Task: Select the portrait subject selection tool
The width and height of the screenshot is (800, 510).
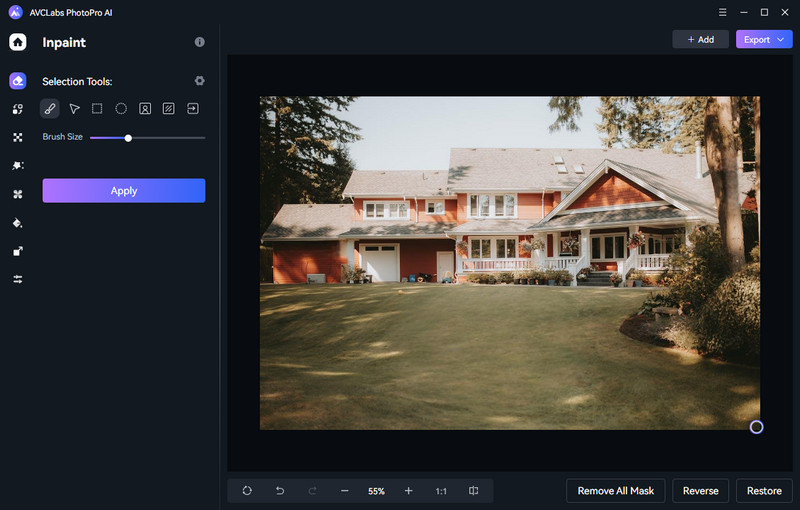Action: pos(145,109)
